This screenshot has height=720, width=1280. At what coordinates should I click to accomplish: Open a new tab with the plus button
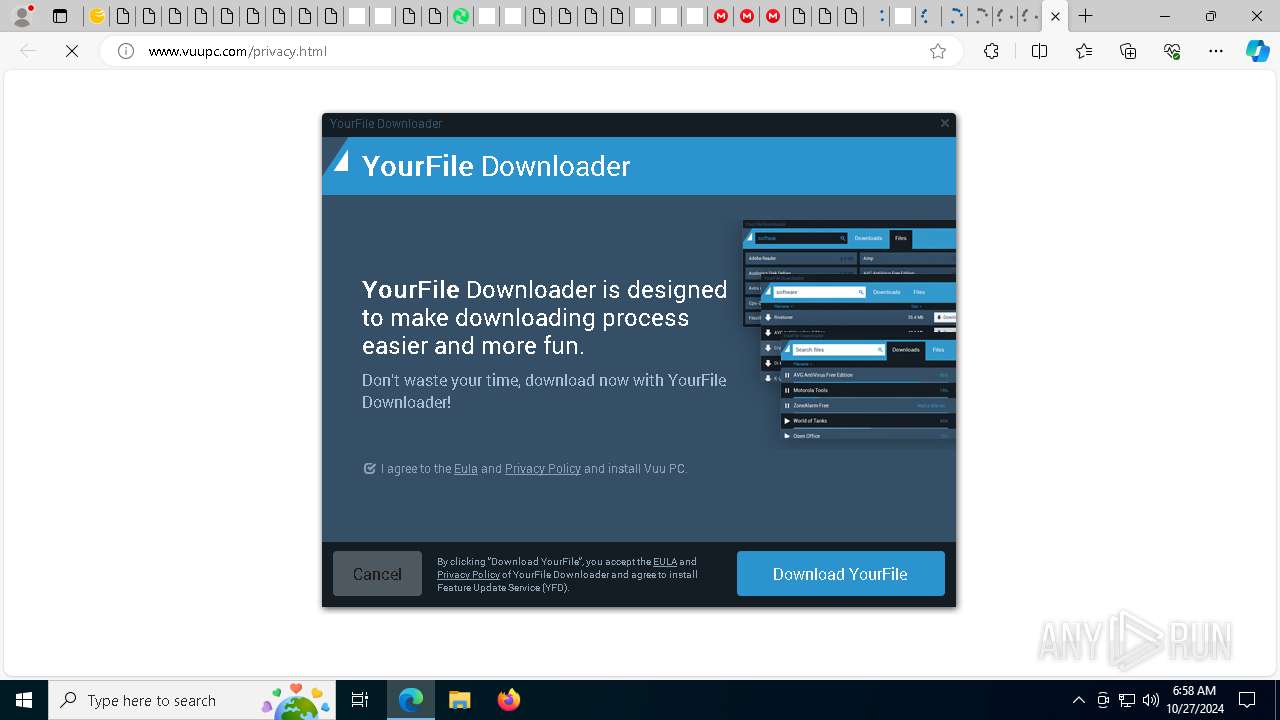point(1085,16)
